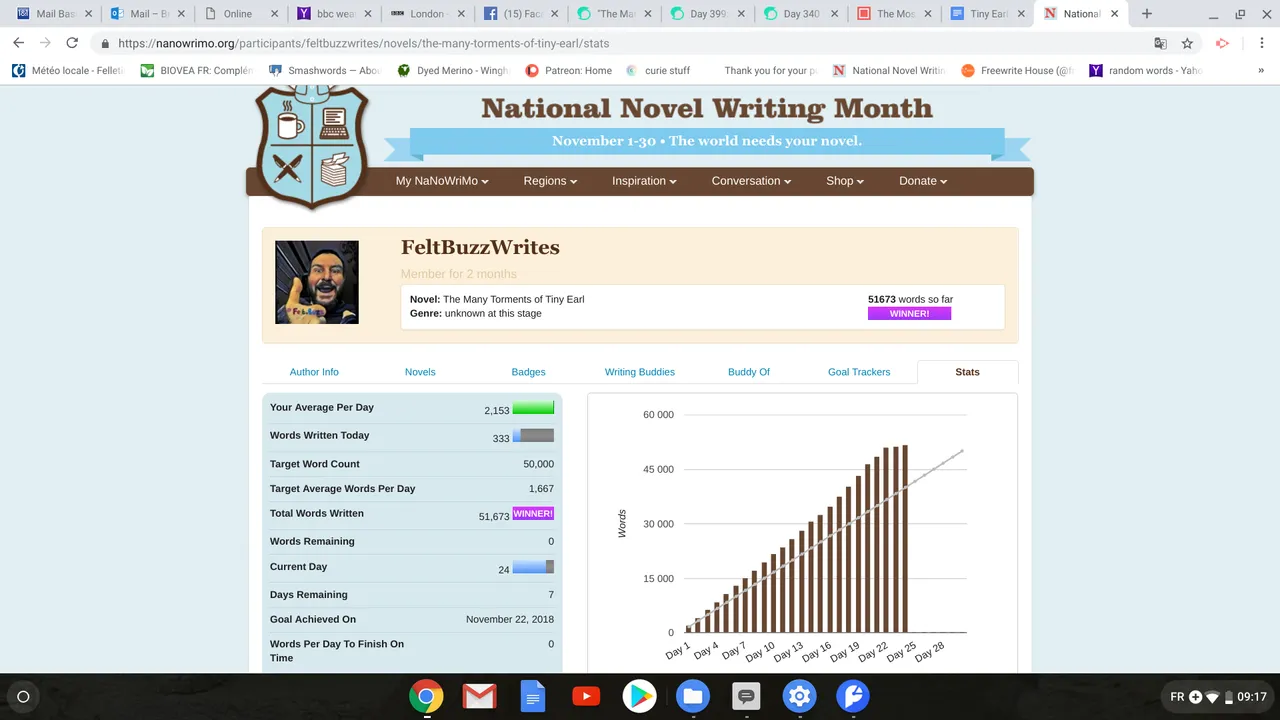
Task: Expand the Shop menu
Action: coord(845,181)
